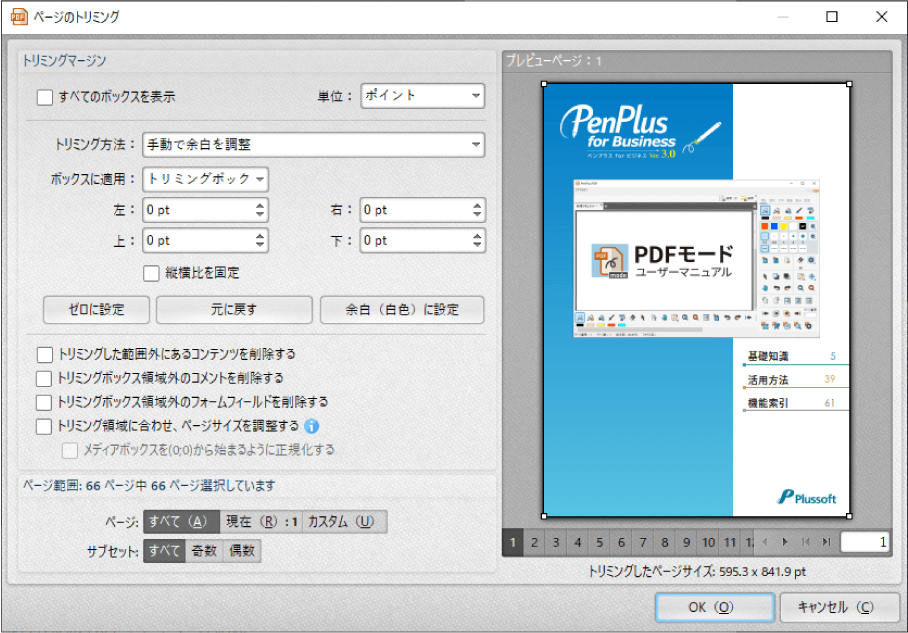This screenshot has width=908, height=633.
Task: Click the bottom-left crop handle on preview
Action: pyautogui.click(x=544, y=516)
